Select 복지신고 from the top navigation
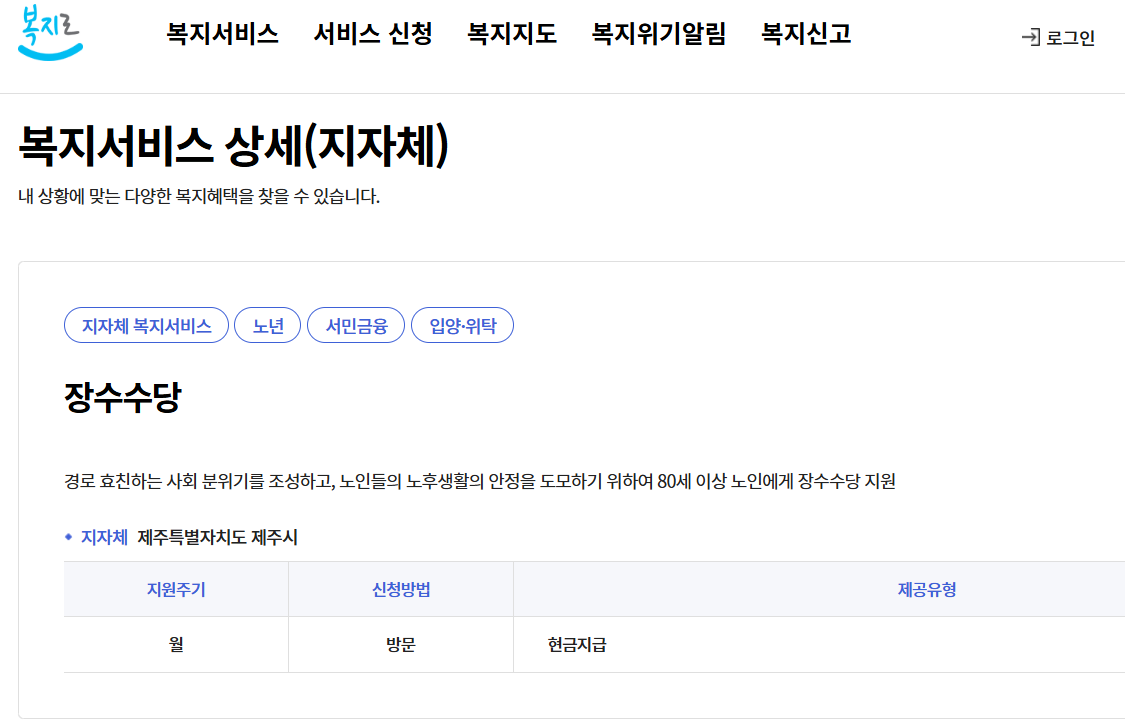 point(806,33)
